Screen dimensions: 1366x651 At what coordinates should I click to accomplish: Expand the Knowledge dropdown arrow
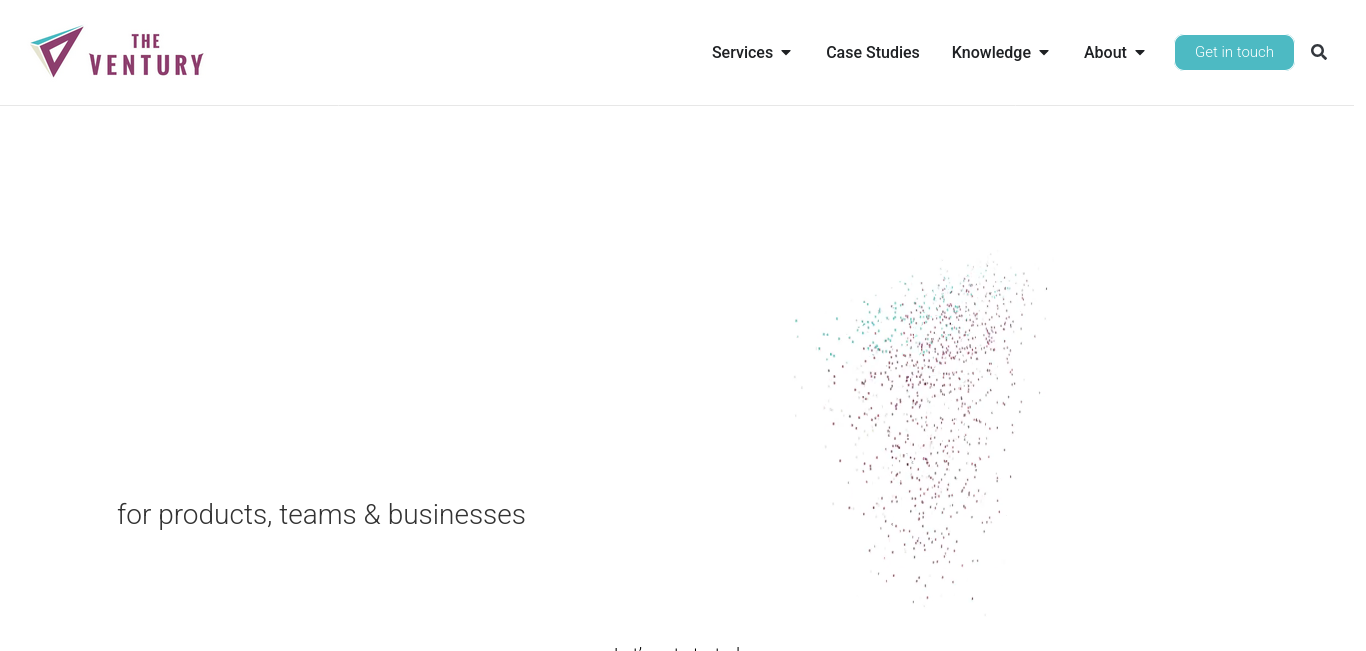point(1044,53)
